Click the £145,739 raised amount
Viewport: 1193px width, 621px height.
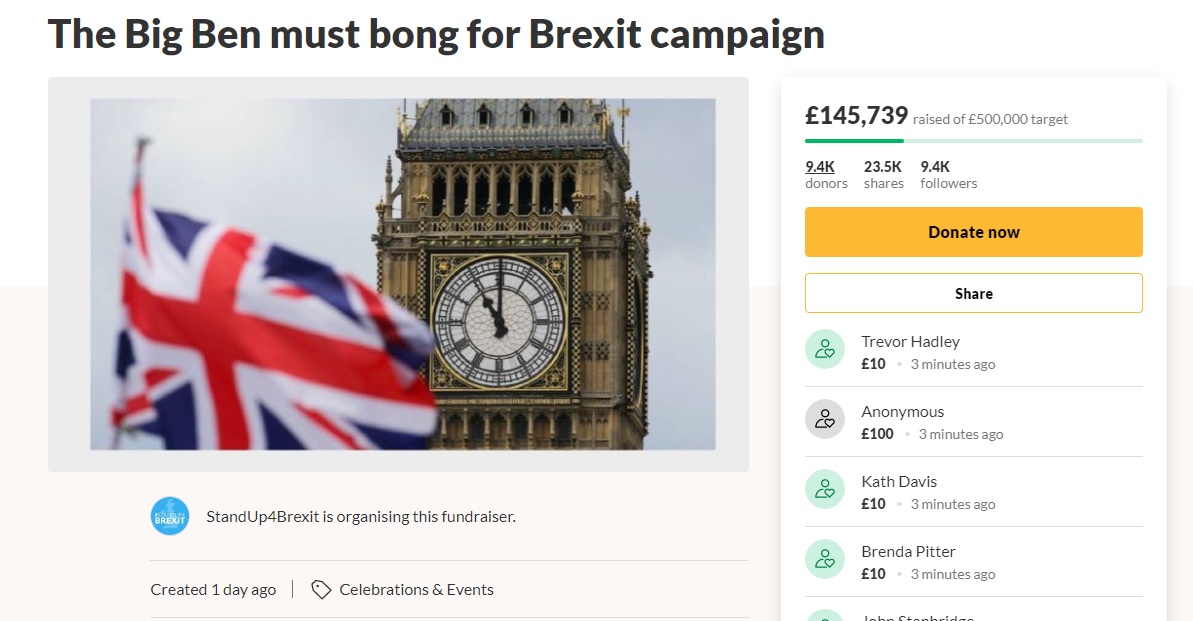click(x=856, y=116)
